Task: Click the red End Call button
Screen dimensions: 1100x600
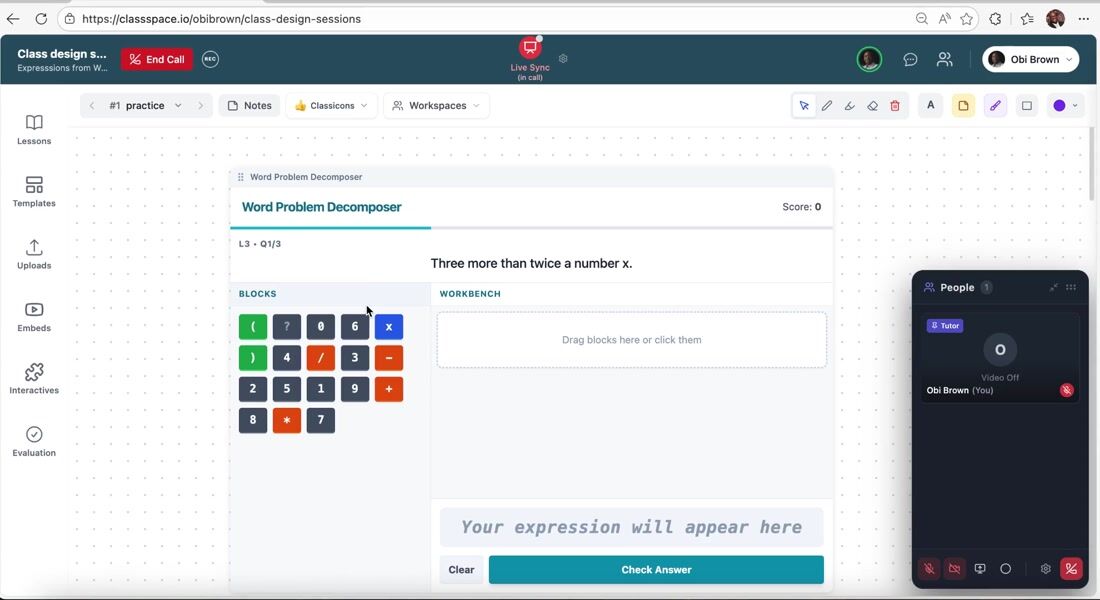Action: [157, 59]
